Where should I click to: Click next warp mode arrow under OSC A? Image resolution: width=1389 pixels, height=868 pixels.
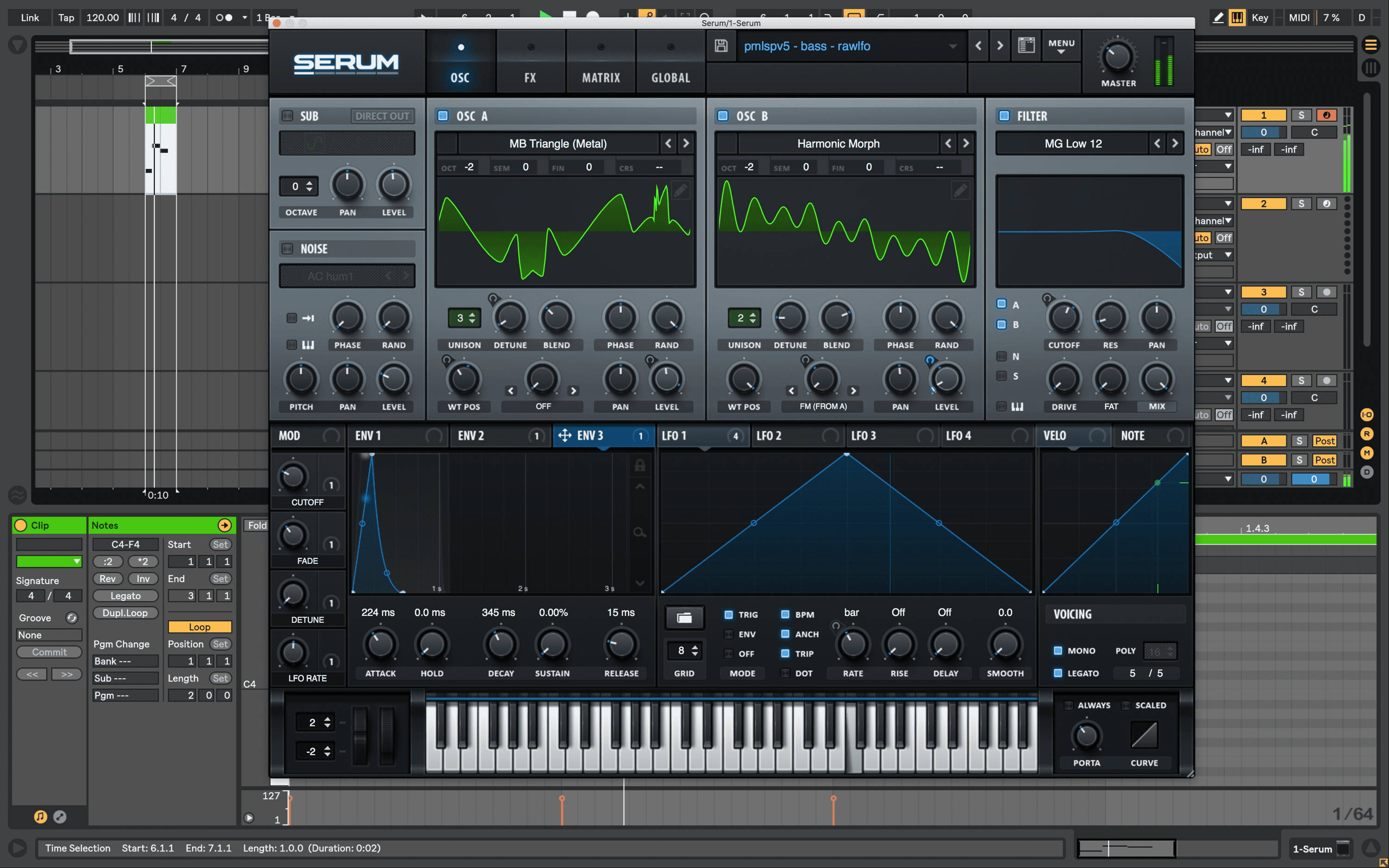[573, 391]
